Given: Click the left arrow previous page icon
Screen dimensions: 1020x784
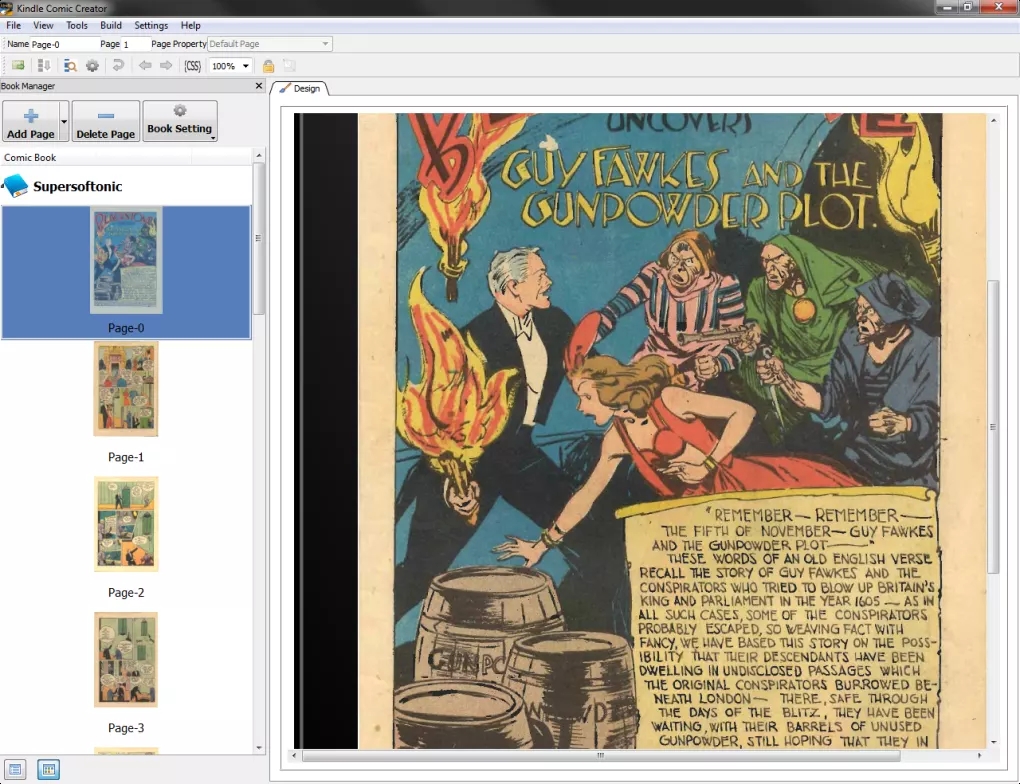Looking at the screenshot, I should pos(145,66).
